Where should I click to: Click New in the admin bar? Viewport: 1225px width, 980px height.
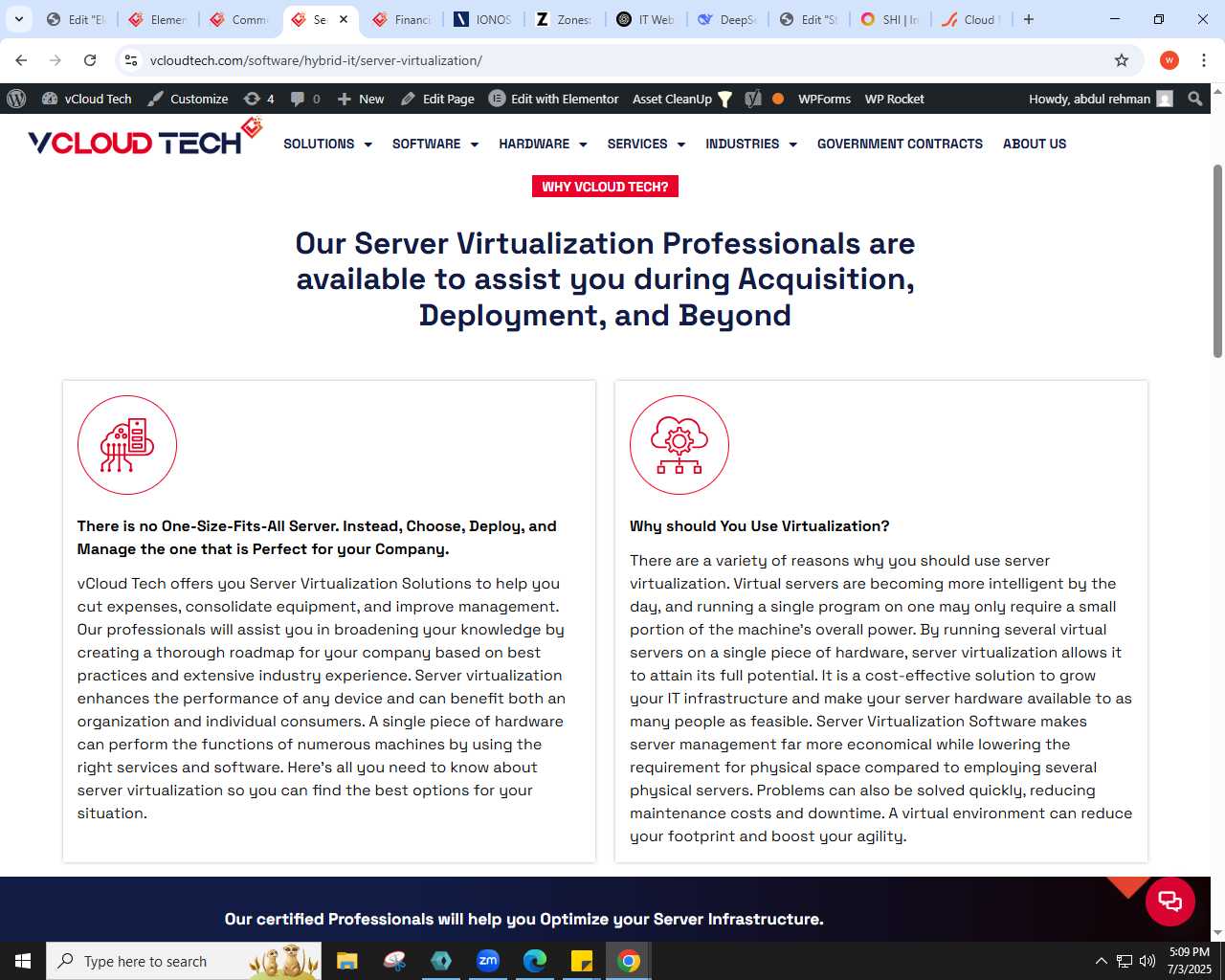coord(361,99)
